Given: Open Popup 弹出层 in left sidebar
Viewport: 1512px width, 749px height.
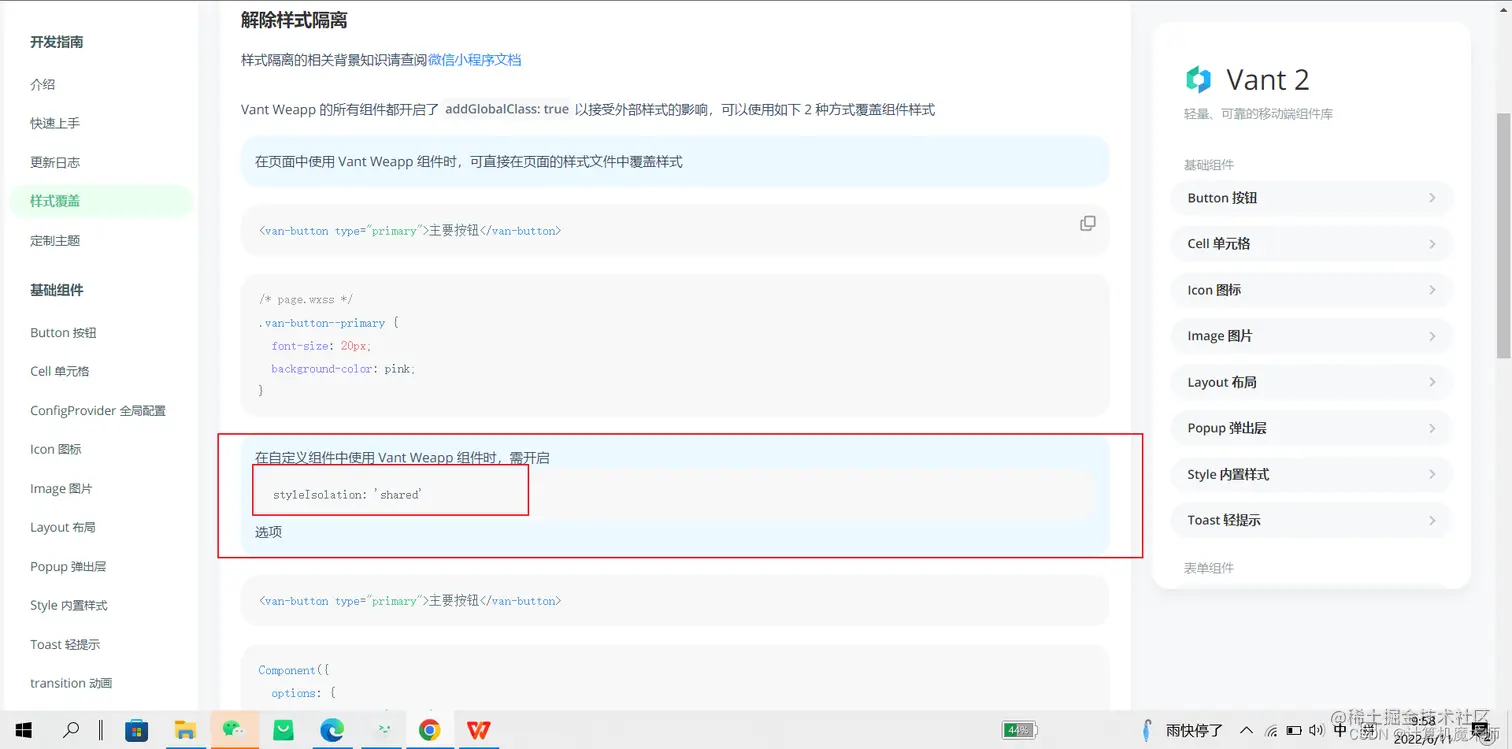Looking at the screenshot, I should pyautogui.click(x=68, y=566).
